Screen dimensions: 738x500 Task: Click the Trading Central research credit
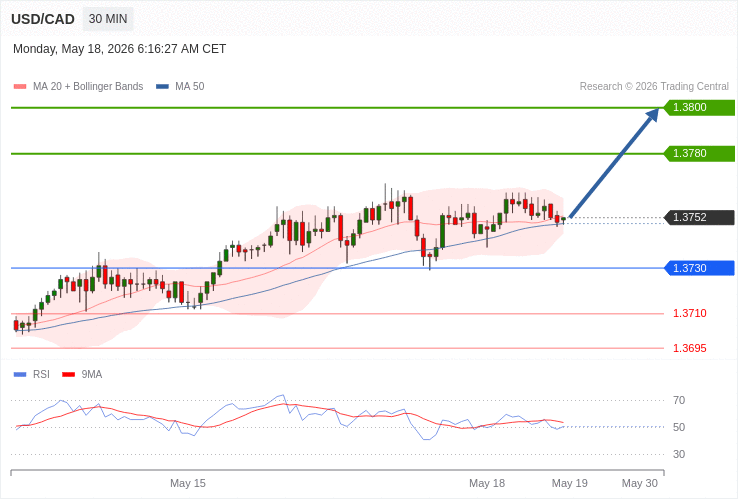point(654,87)
